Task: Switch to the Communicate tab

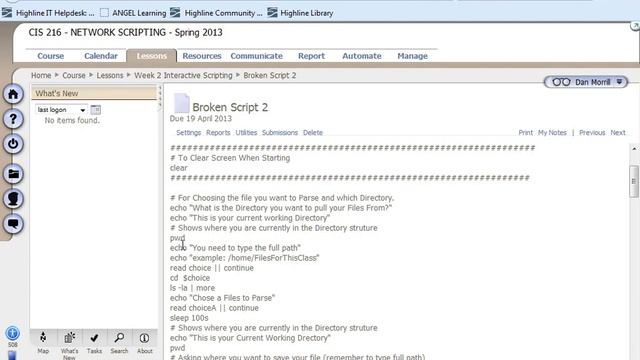Action: tap(256, 56)
